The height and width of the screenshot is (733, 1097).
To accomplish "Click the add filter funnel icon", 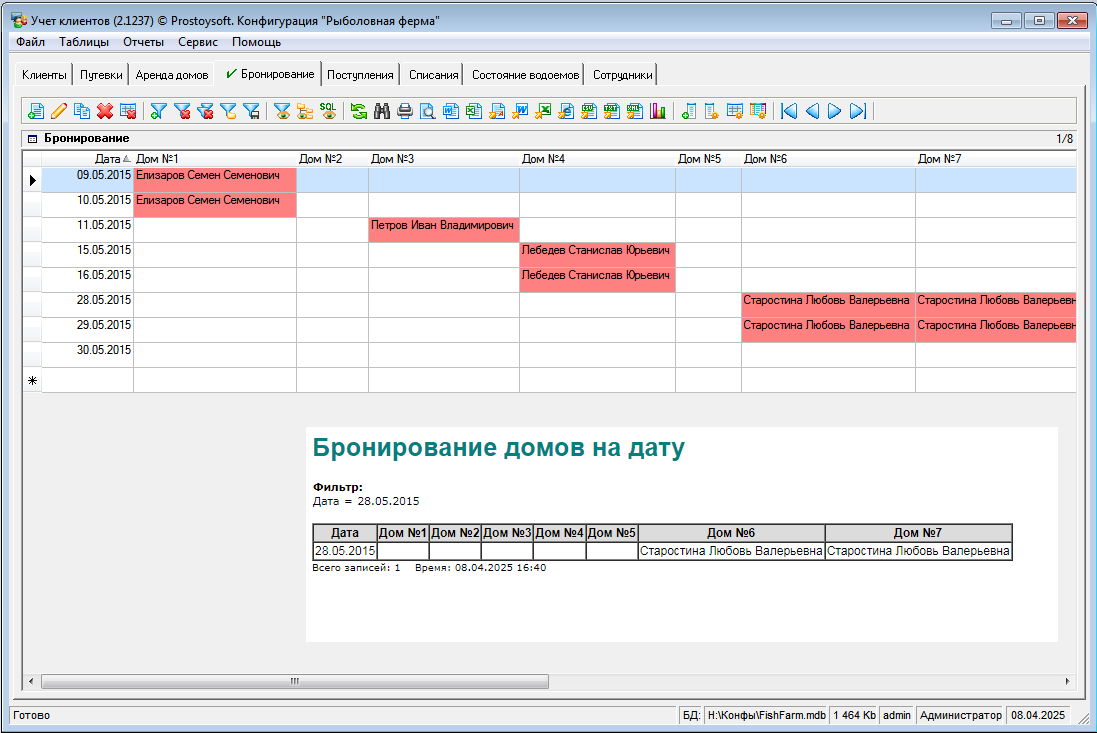I will pyautogui.click(x=158, y=111).
